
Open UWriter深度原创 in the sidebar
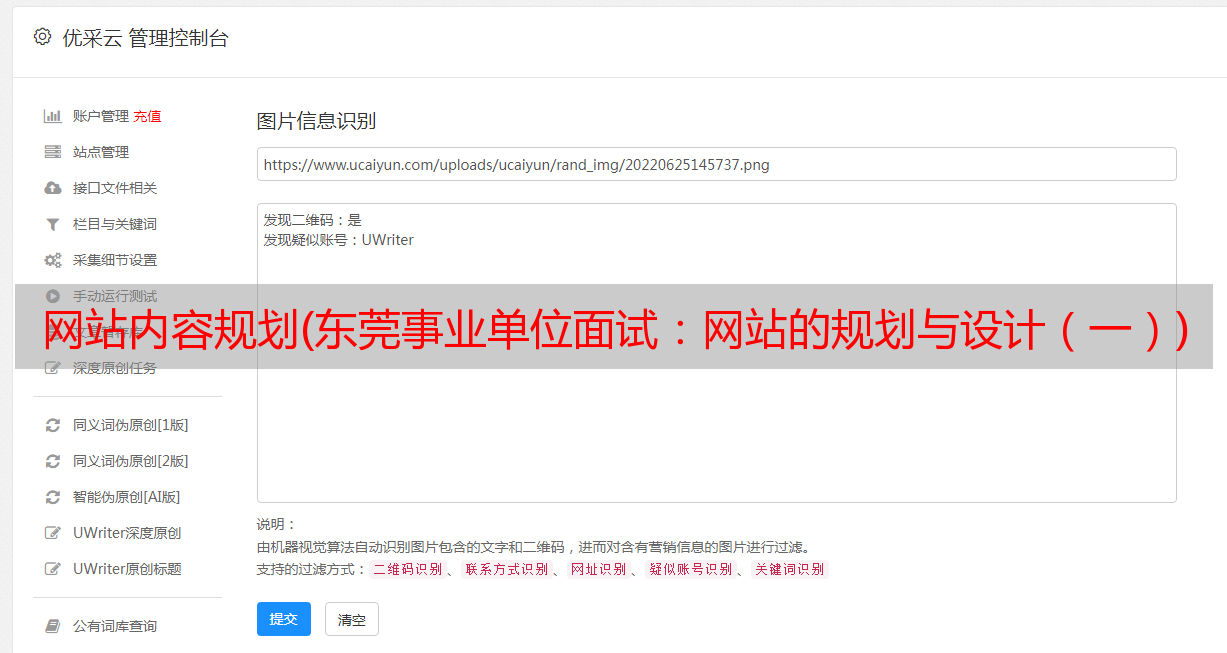click(127, 533)
